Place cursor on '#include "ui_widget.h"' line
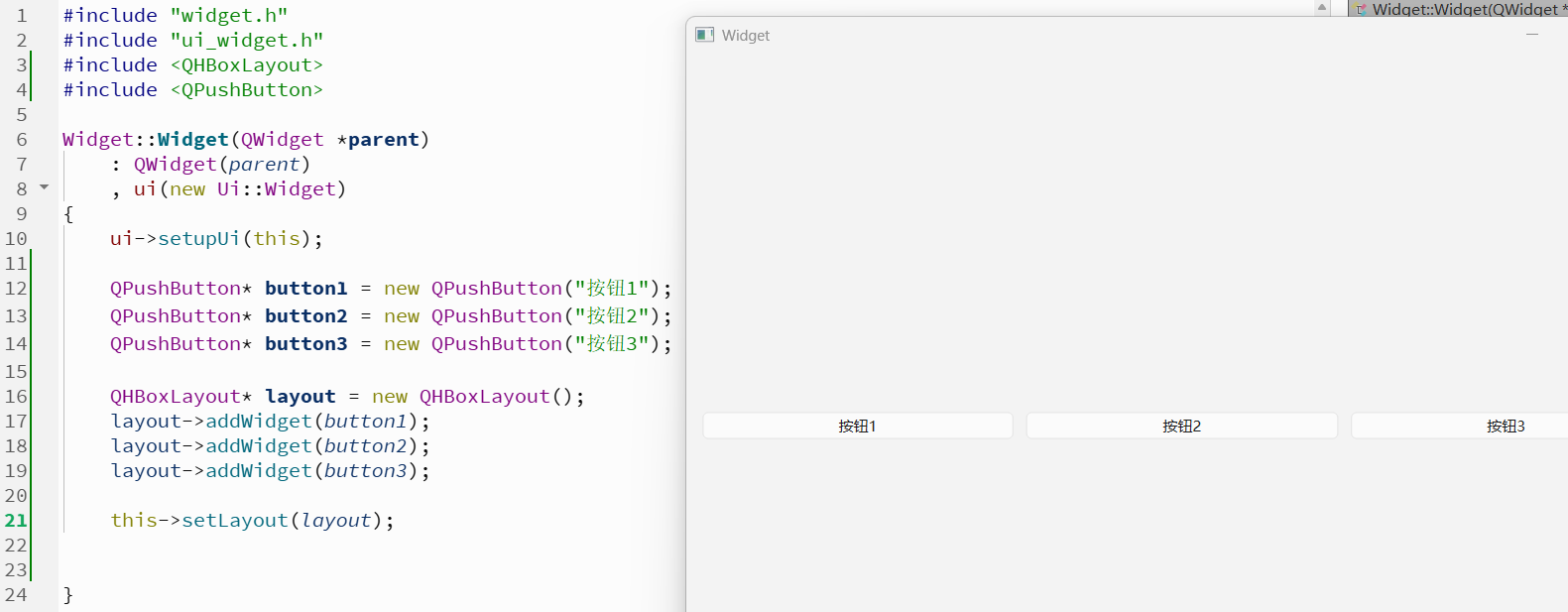 point(193,40)
